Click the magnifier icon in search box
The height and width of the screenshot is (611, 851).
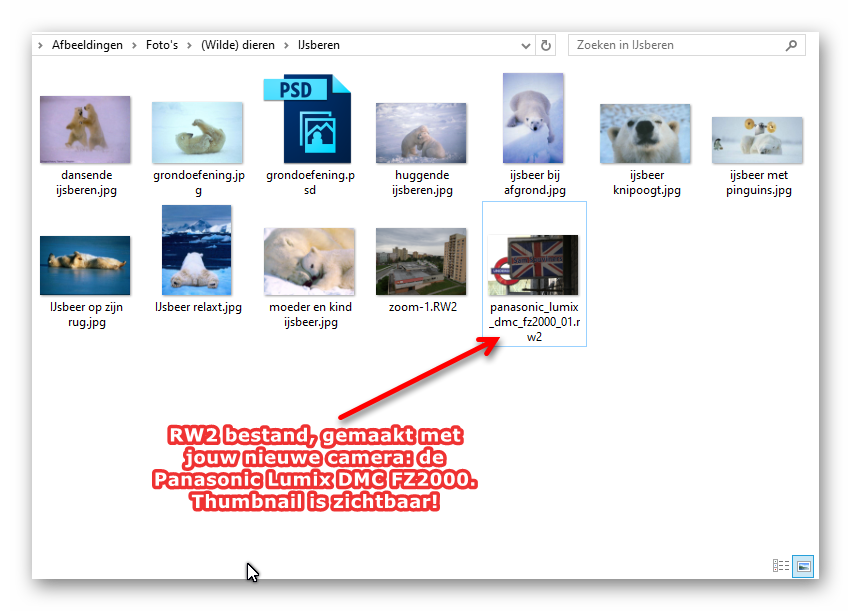(790, 45)
